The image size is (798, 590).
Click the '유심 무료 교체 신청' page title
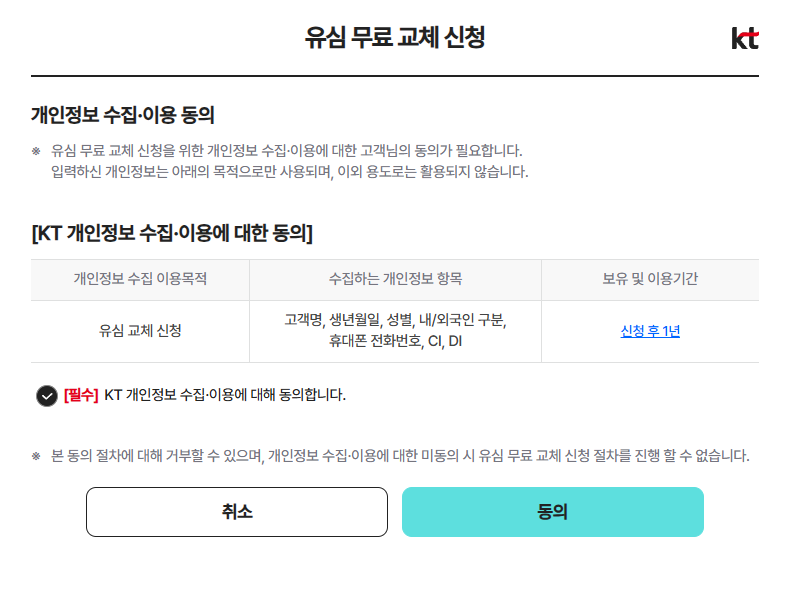pyautogui.click(x=395, y=38)
